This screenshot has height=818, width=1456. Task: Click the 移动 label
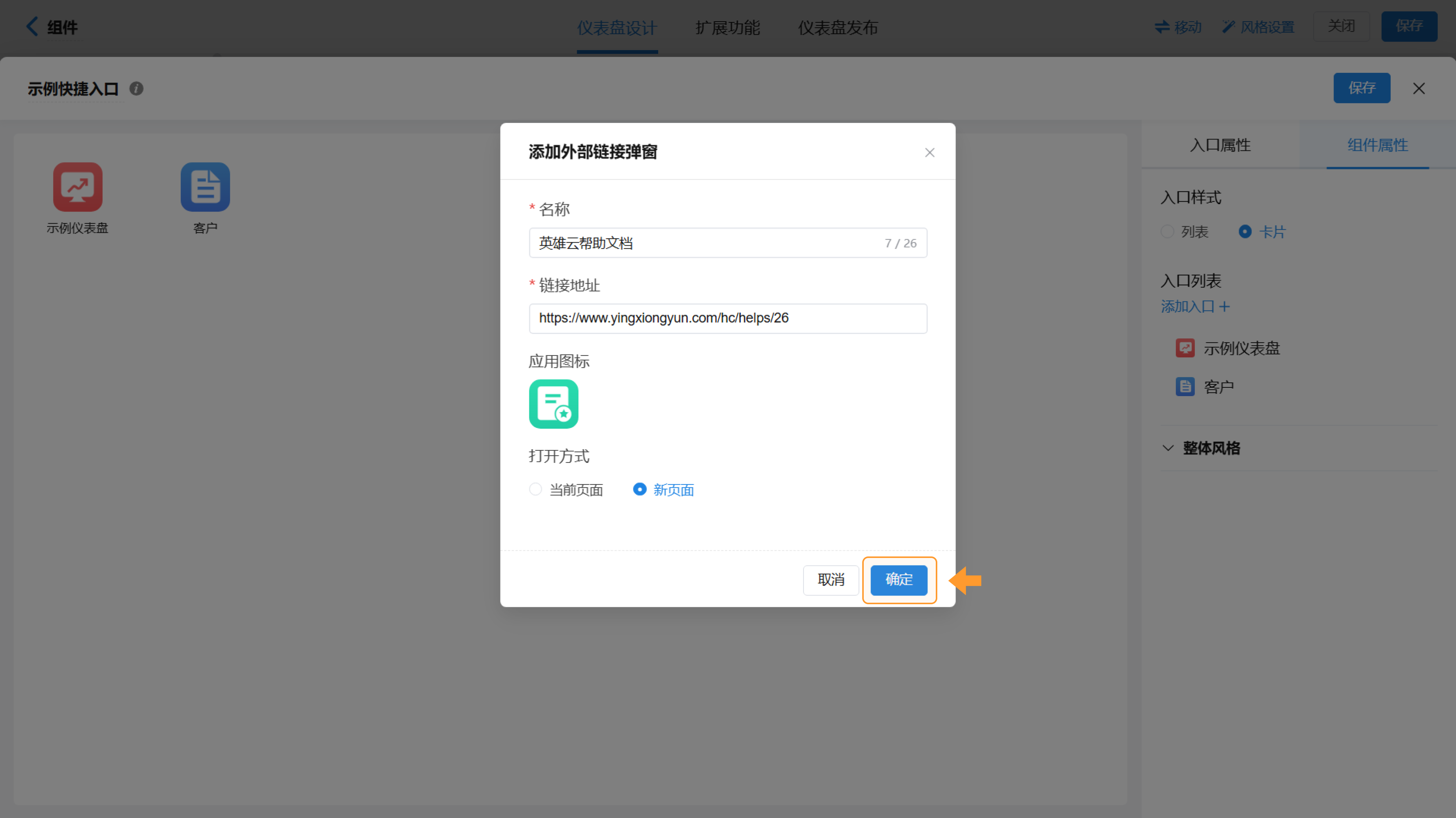pos(1188,27)
